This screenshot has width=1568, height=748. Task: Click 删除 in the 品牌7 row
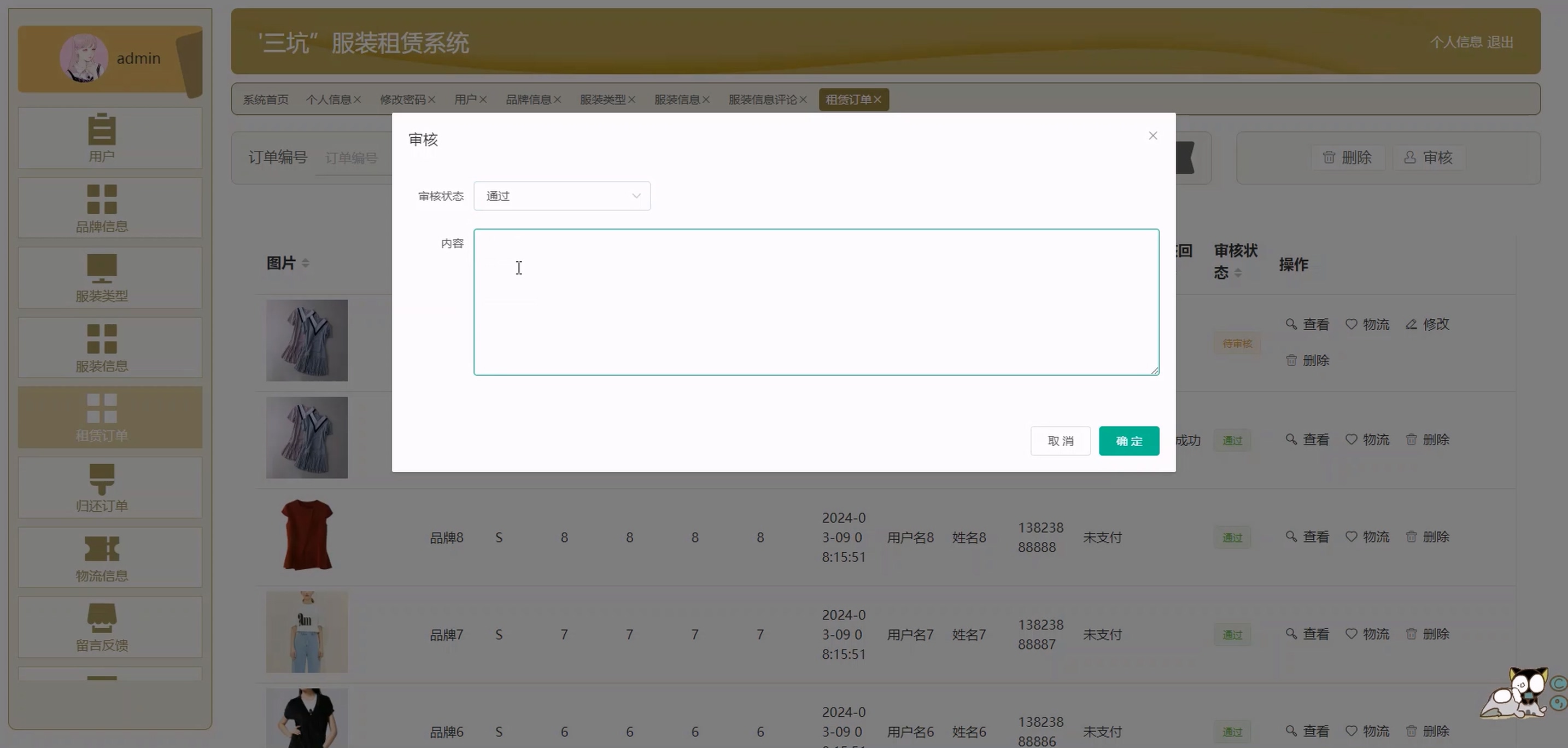pos(1427,634)
